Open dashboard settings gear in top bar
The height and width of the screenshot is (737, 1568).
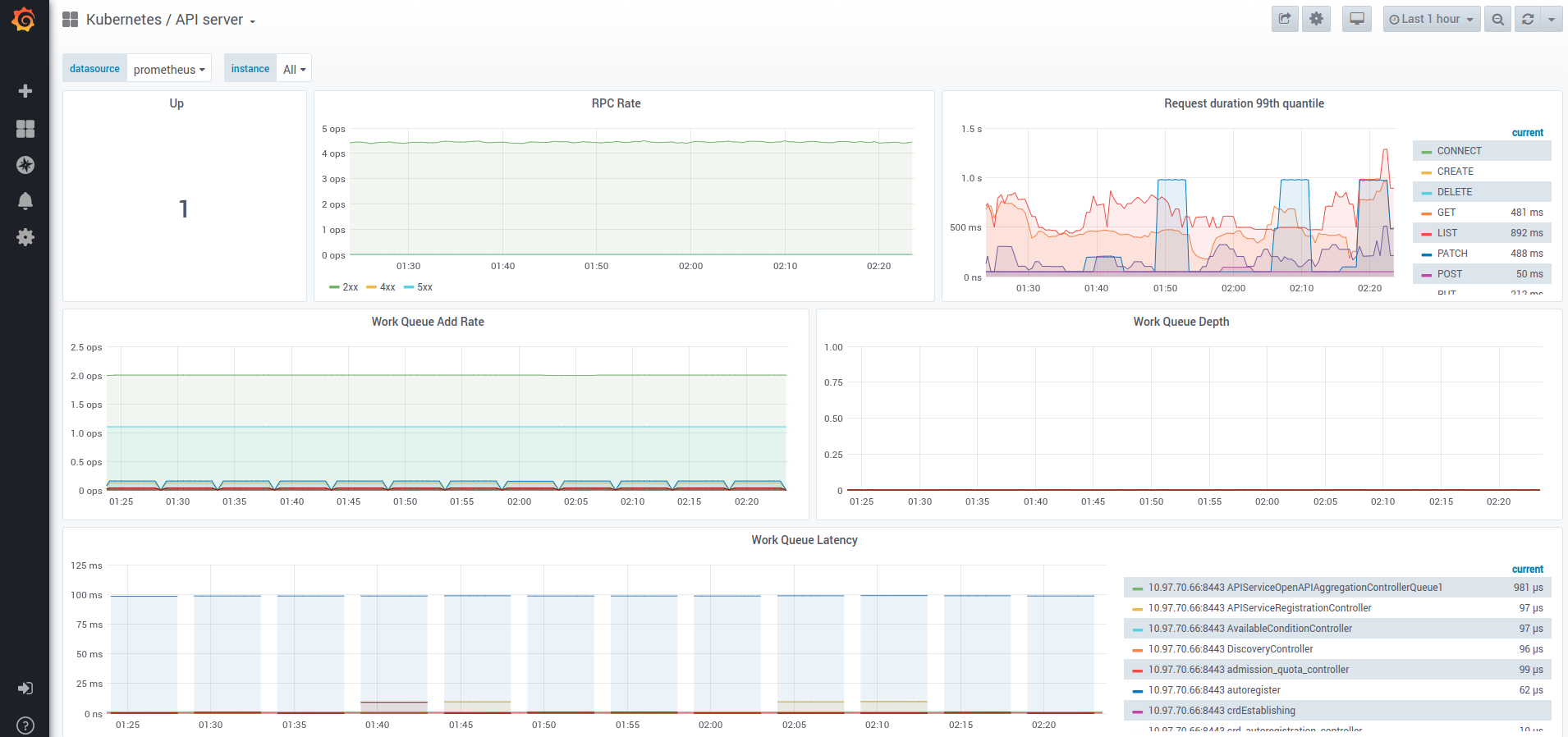[x=1317, y=19]
